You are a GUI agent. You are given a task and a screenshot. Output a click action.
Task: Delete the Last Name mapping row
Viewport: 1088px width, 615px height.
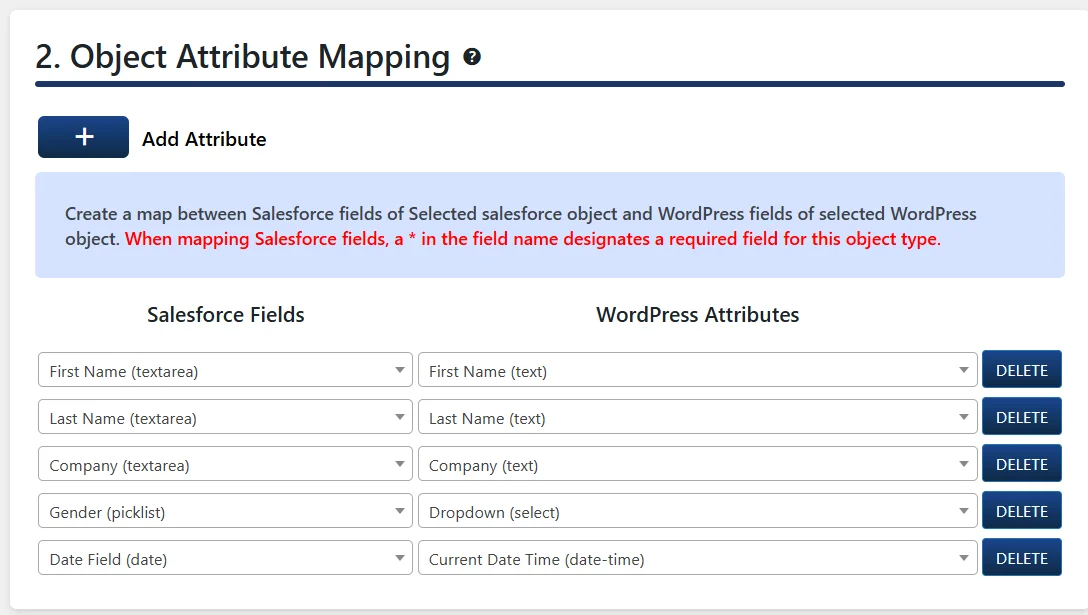point(1021,416)
